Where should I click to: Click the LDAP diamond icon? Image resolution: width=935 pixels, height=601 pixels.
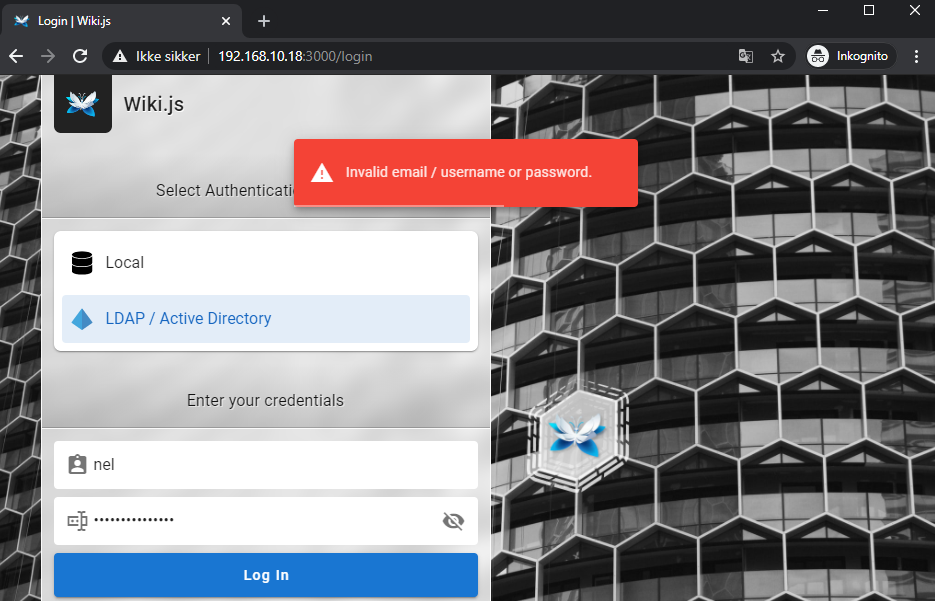point(81,318)
